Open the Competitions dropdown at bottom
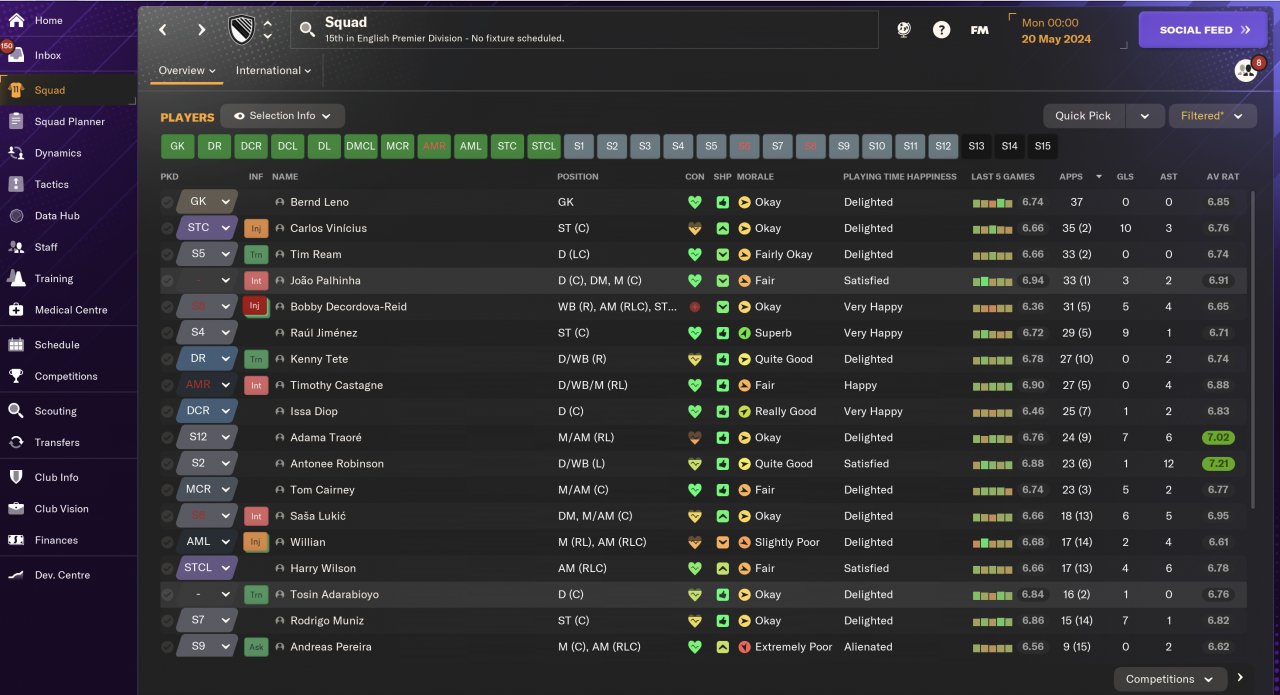The height and width of the screenshot is (695, 1280). click(1170, 679)
